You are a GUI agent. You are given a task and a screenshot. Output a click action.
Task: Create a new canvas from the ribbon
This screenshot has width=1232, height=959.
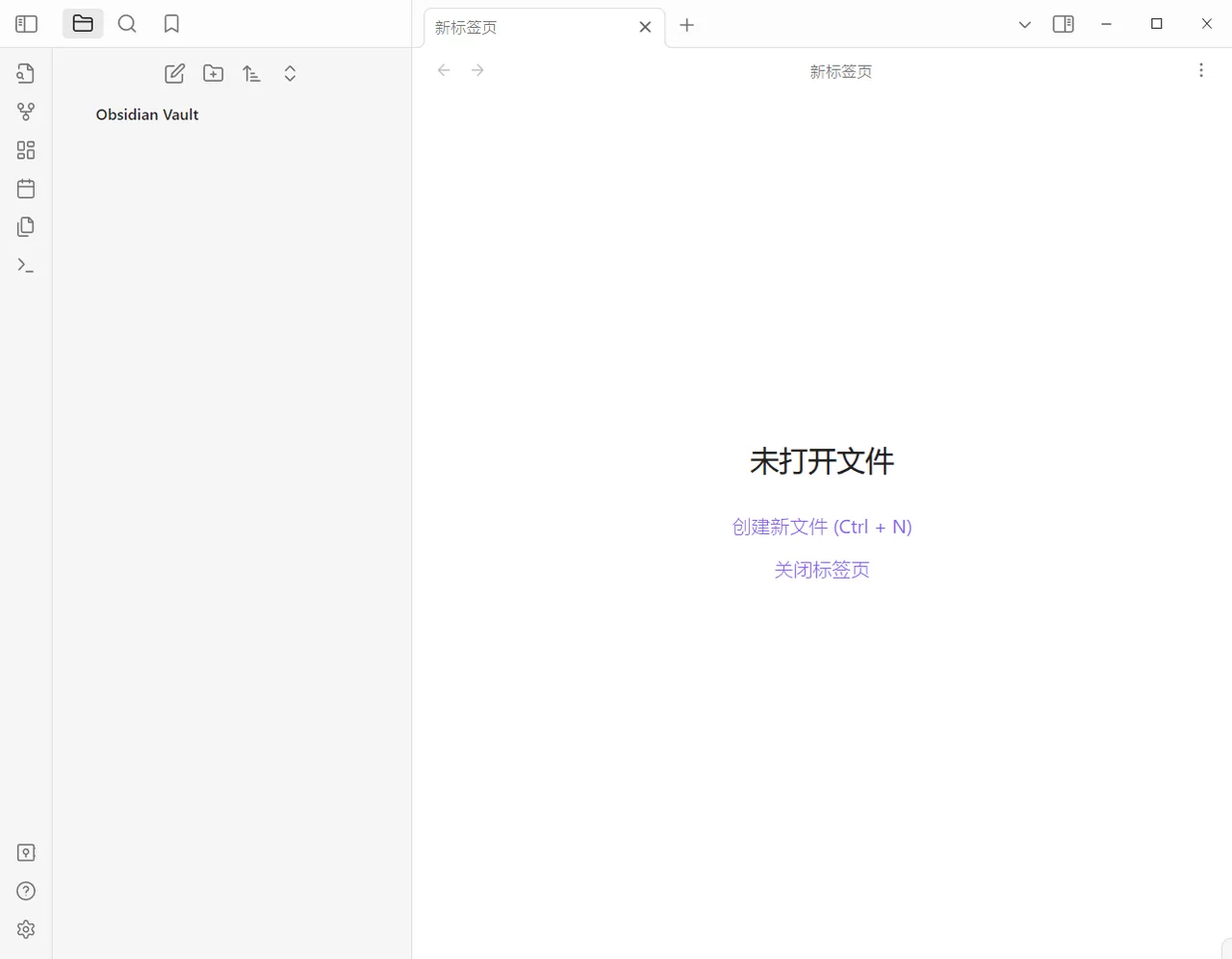click(26, 150)
